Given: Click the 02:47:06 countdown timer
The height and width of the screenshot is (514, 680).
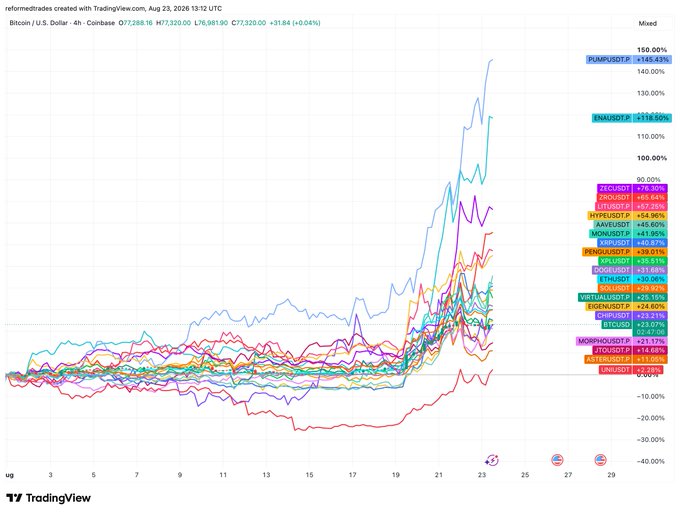Looking at the screenshot, I should 650,332.
